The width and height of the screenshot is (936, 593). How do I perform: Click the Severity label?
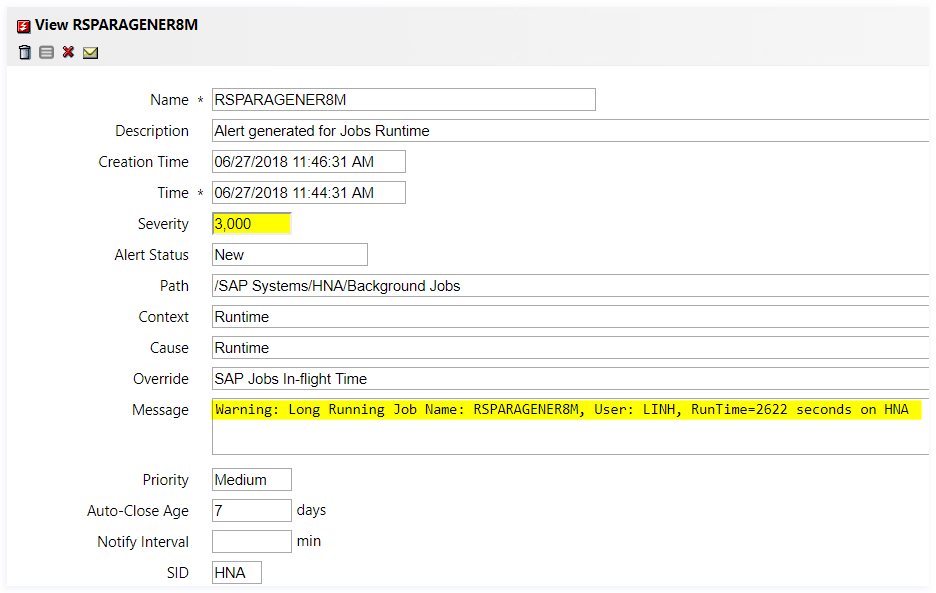[x=163, y=224]
